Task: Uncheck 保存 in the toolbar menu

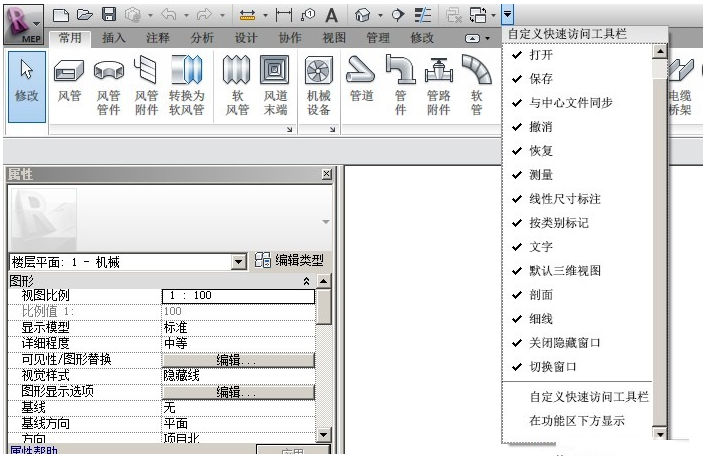Action: (578, 79)
